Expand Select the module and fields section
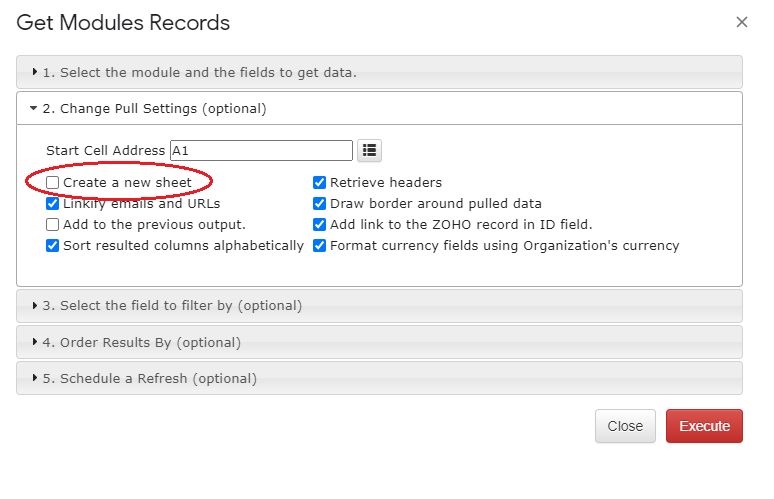 379,72
